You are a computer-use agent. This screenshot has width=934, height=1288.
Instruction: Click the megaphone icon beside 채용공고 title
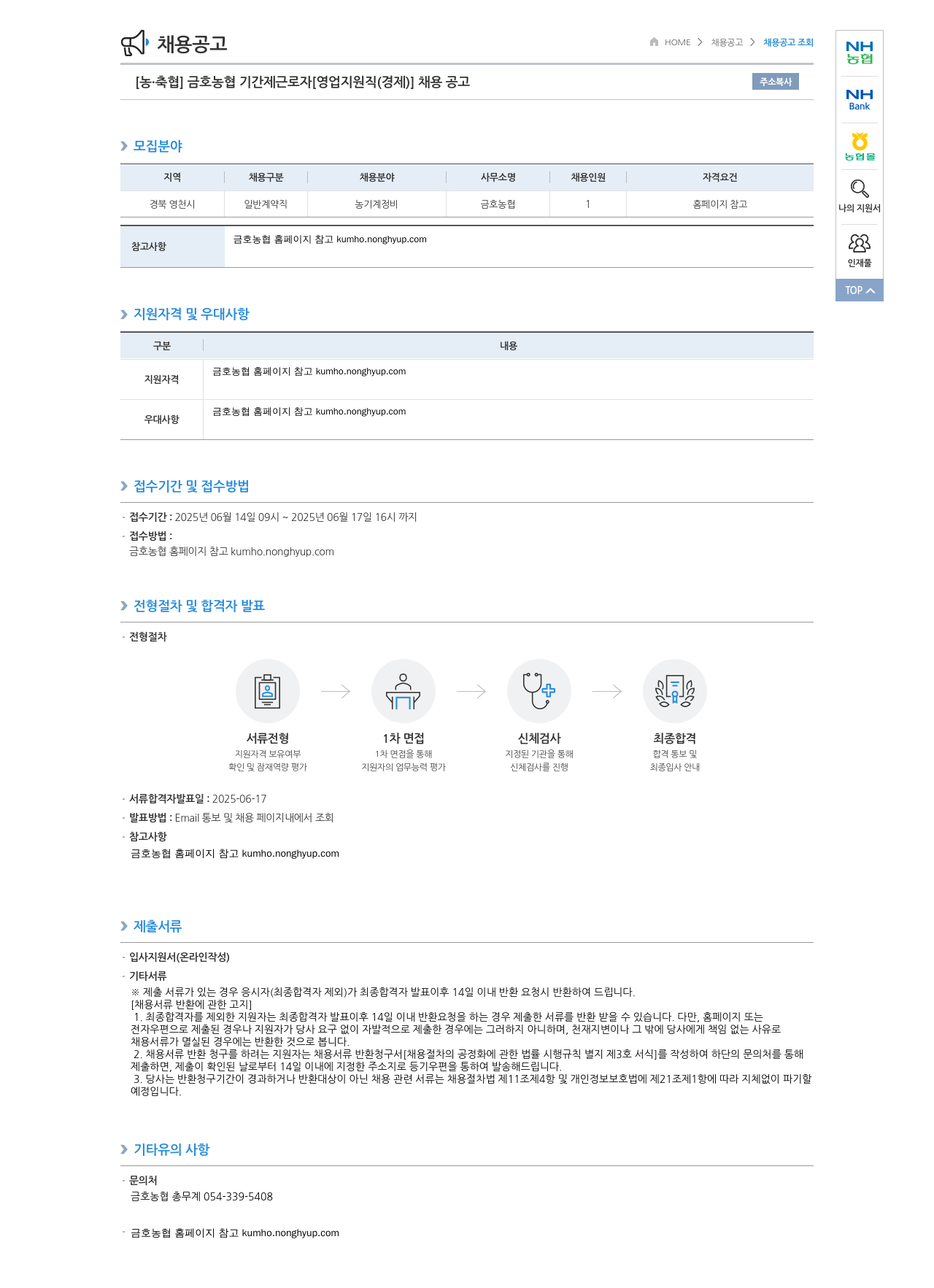tap(135, 43)
